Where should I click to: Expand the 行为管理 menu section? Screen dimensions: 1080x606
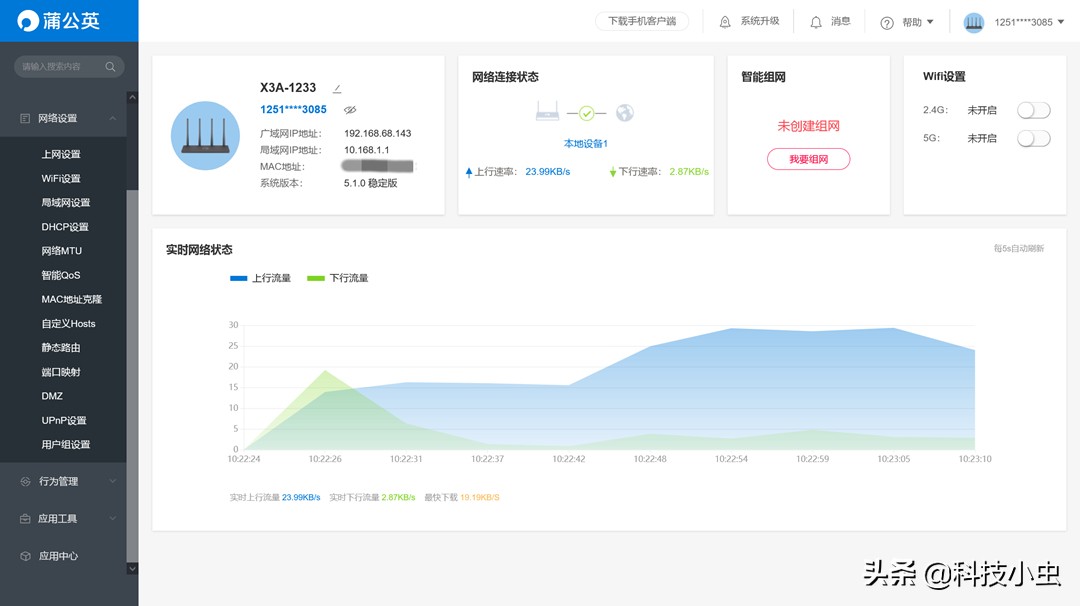pos(112,481)
